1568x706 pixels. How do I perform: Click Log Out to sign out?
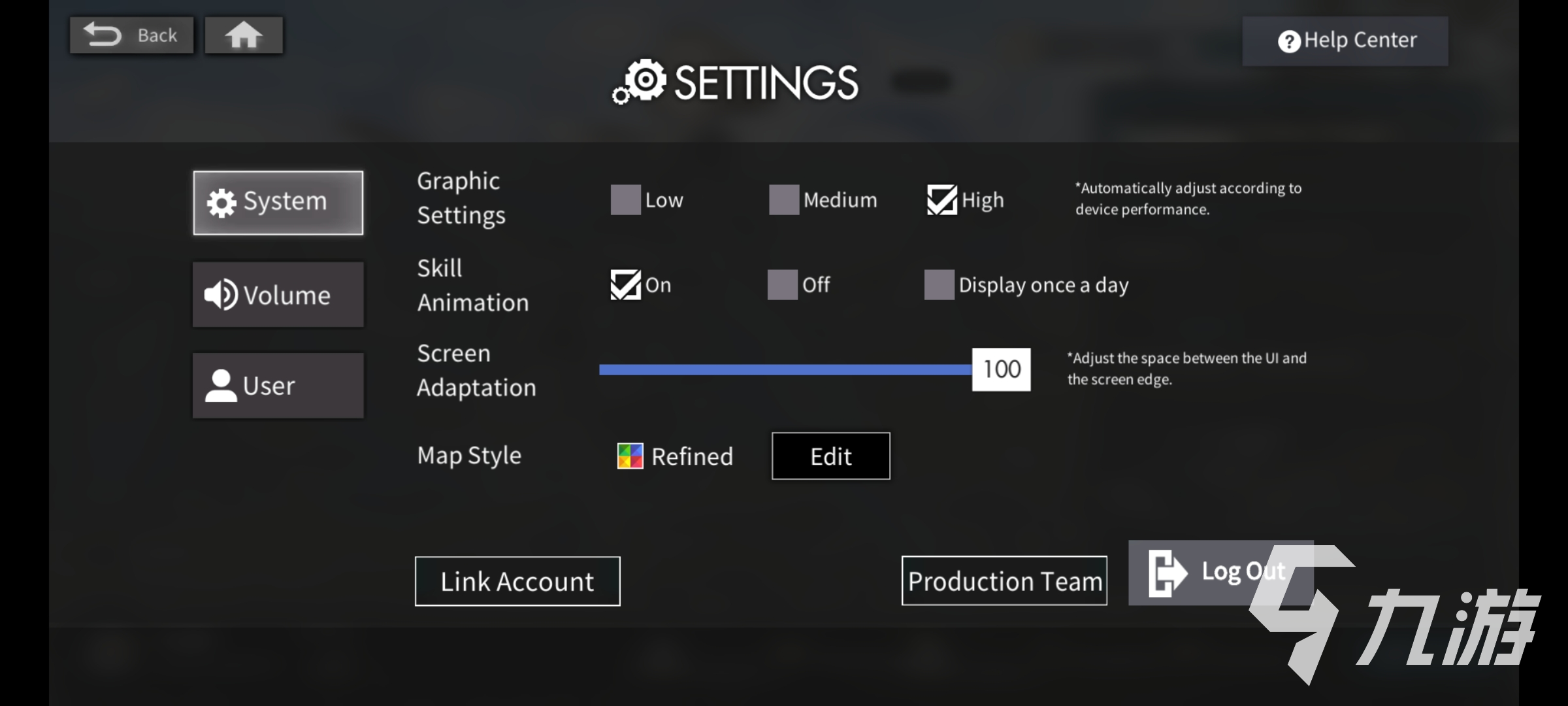(x=1220, y=571)
